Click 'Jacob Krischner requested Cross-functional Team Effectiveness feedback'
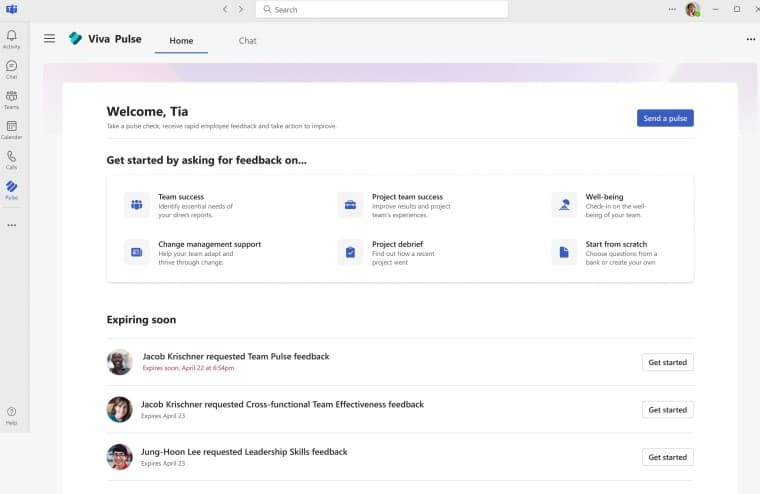 282,404
